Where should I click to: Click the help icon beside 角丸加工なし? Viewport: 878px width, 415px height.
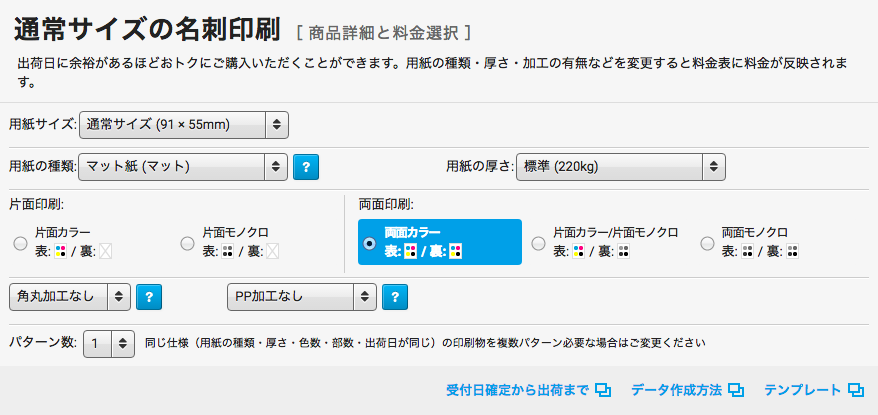click(x=149, y=296)
